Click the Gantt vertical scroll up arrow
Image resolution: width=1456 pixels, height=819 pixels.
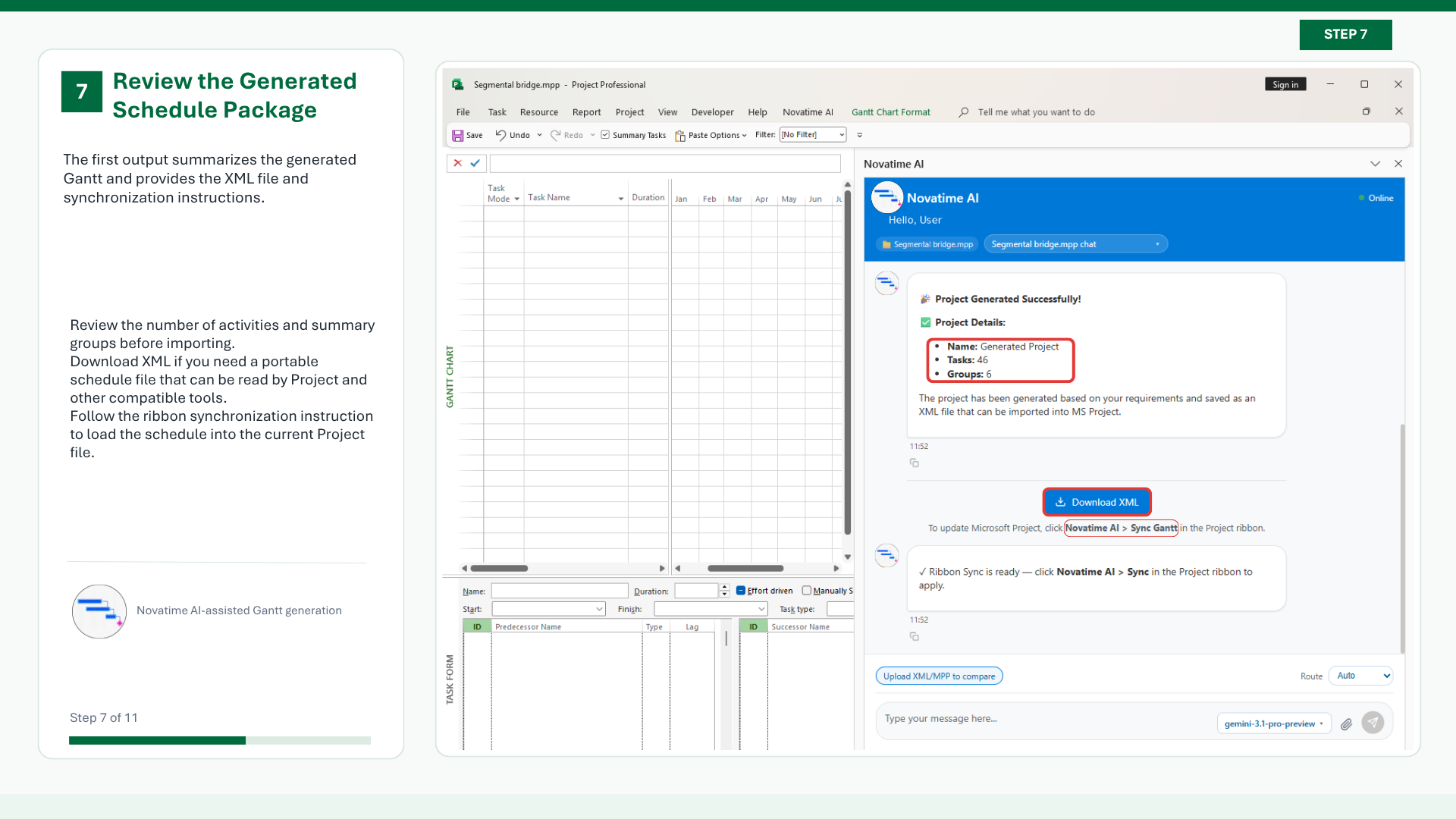click(848, 185)
